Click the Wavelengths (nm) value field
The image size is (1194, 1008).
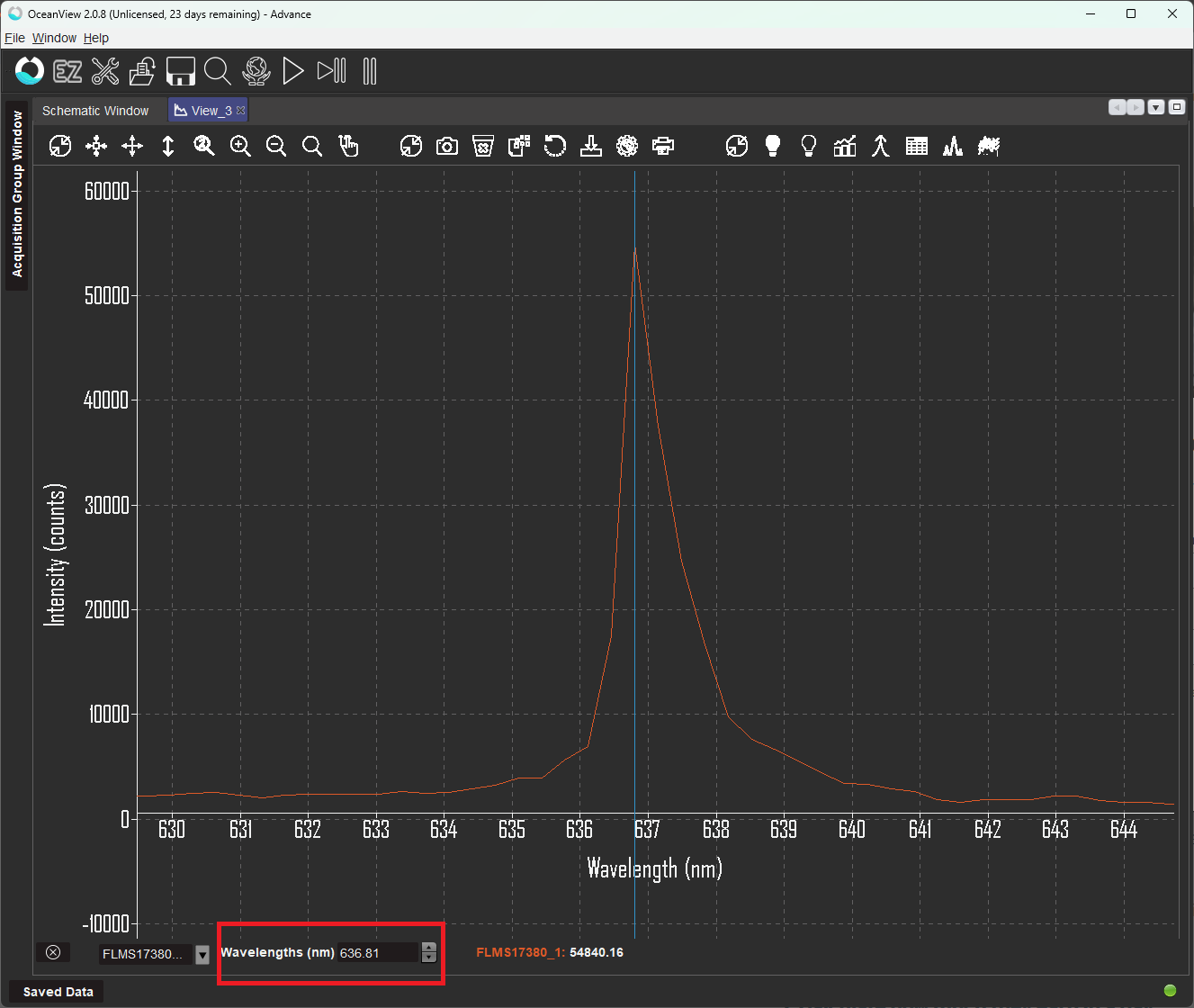(378, 953)
